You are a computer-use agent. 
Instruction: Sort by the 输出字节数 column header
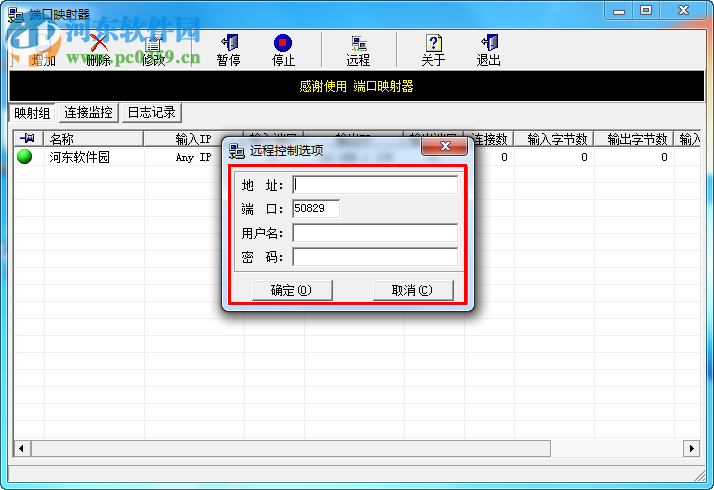point(634,138)
